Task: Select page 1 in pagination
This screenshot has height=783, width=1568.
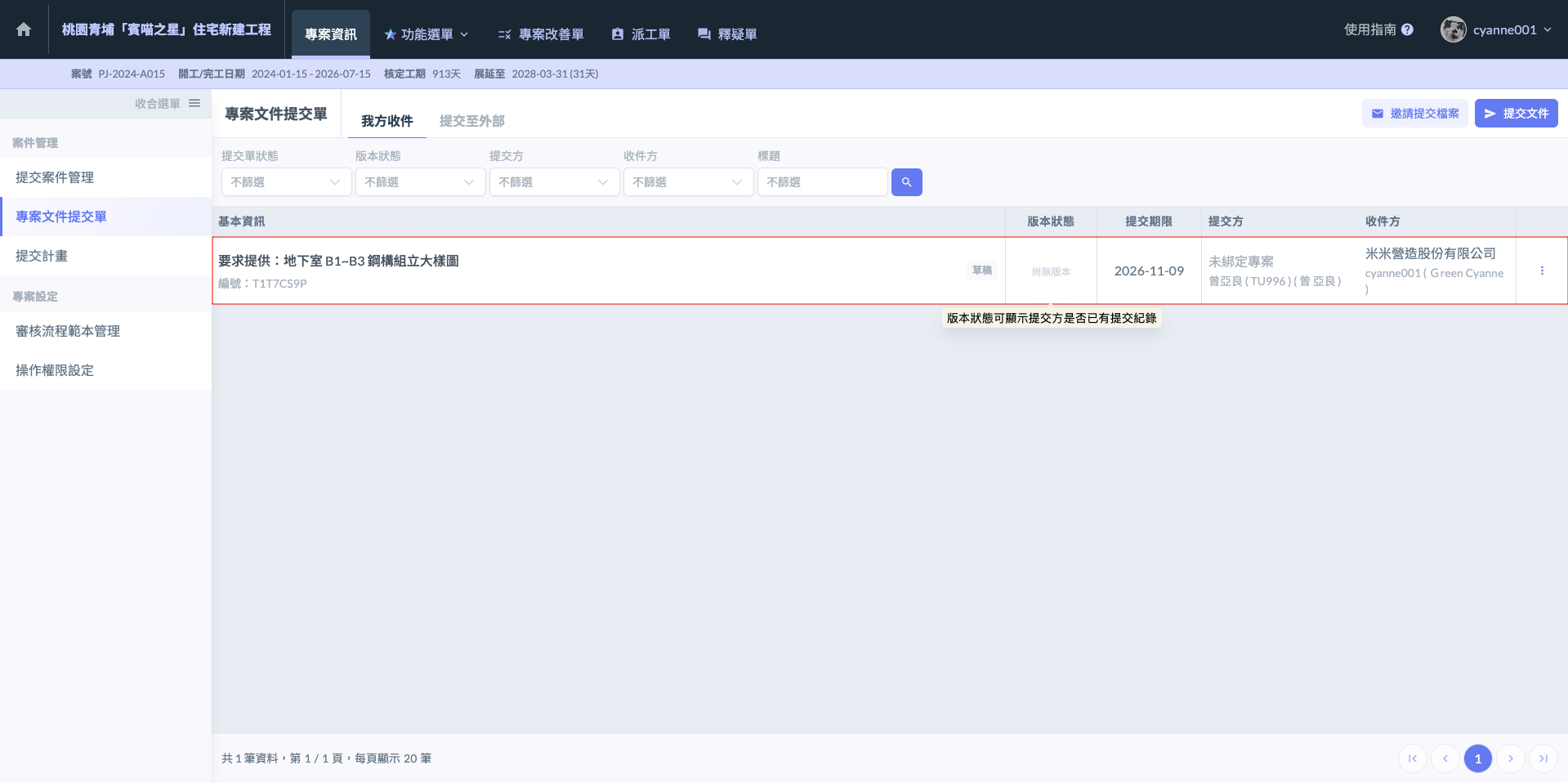Action: tap(1478, 758)
